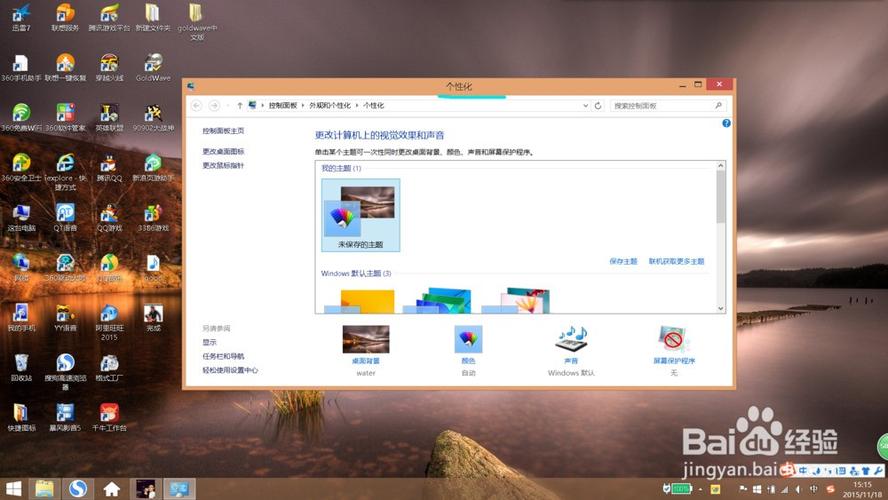Image resolution: width=888 pixels, height=500 pixels.
Task: Select the 英雄联盟 desktop icon
Action: (x=109, y=118)
